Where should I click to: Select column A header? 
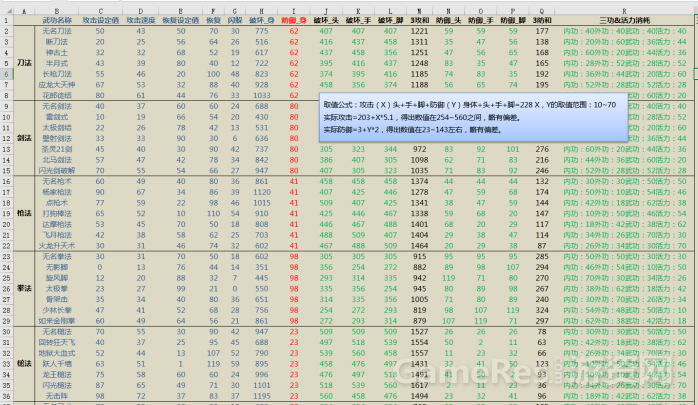pos(24,11)
